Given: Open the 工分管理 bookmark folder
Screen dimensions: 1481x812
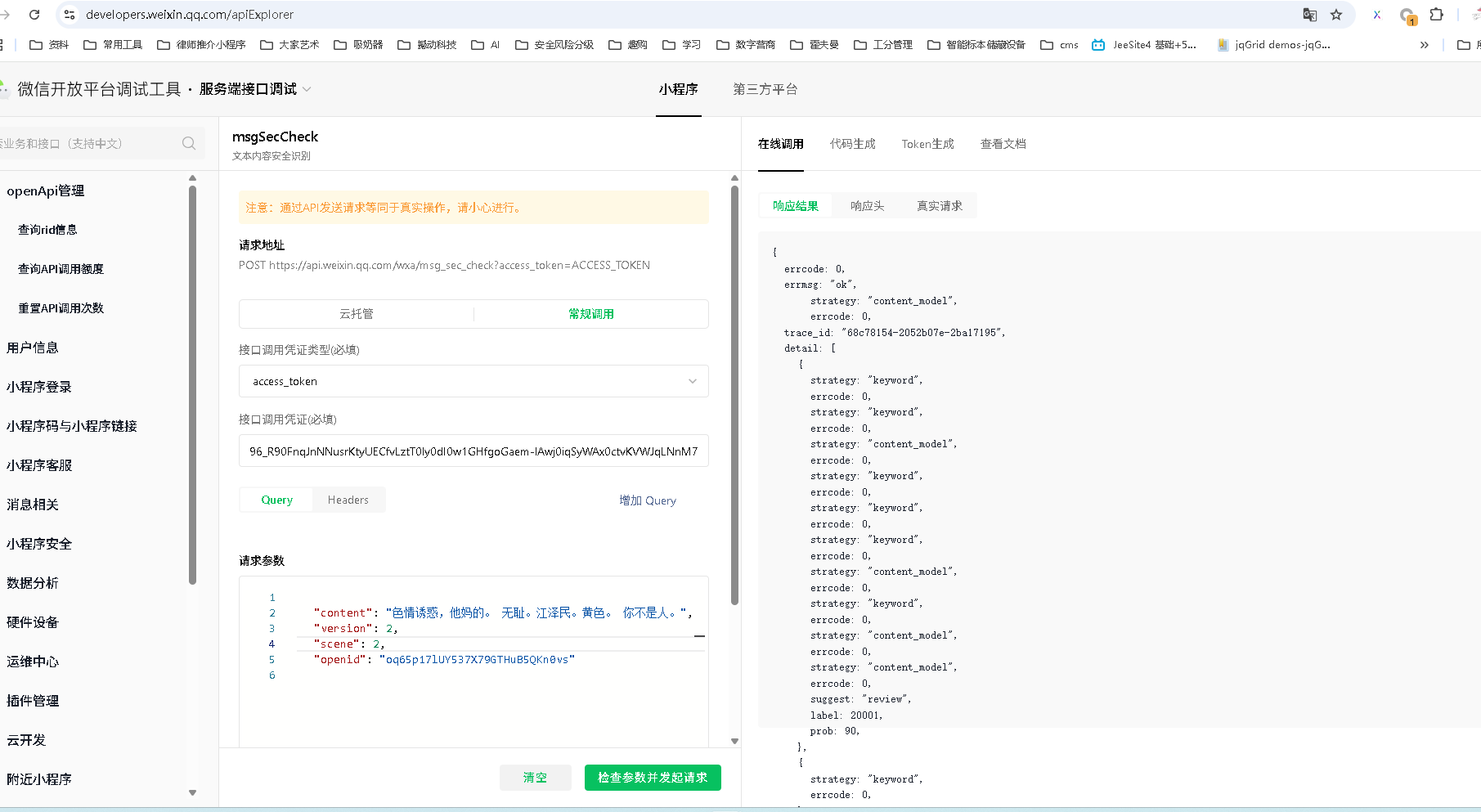Looking at the screenshot, I should point(883,45).
